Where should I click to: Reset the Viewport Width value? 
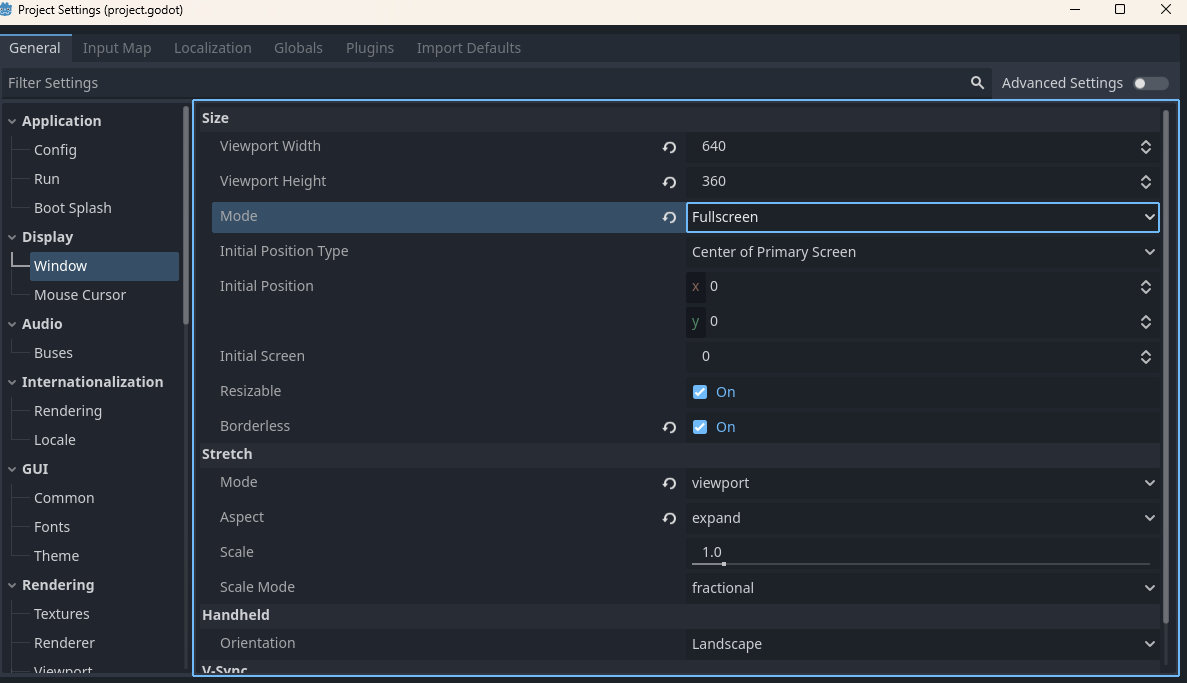(x=669, y=147)
